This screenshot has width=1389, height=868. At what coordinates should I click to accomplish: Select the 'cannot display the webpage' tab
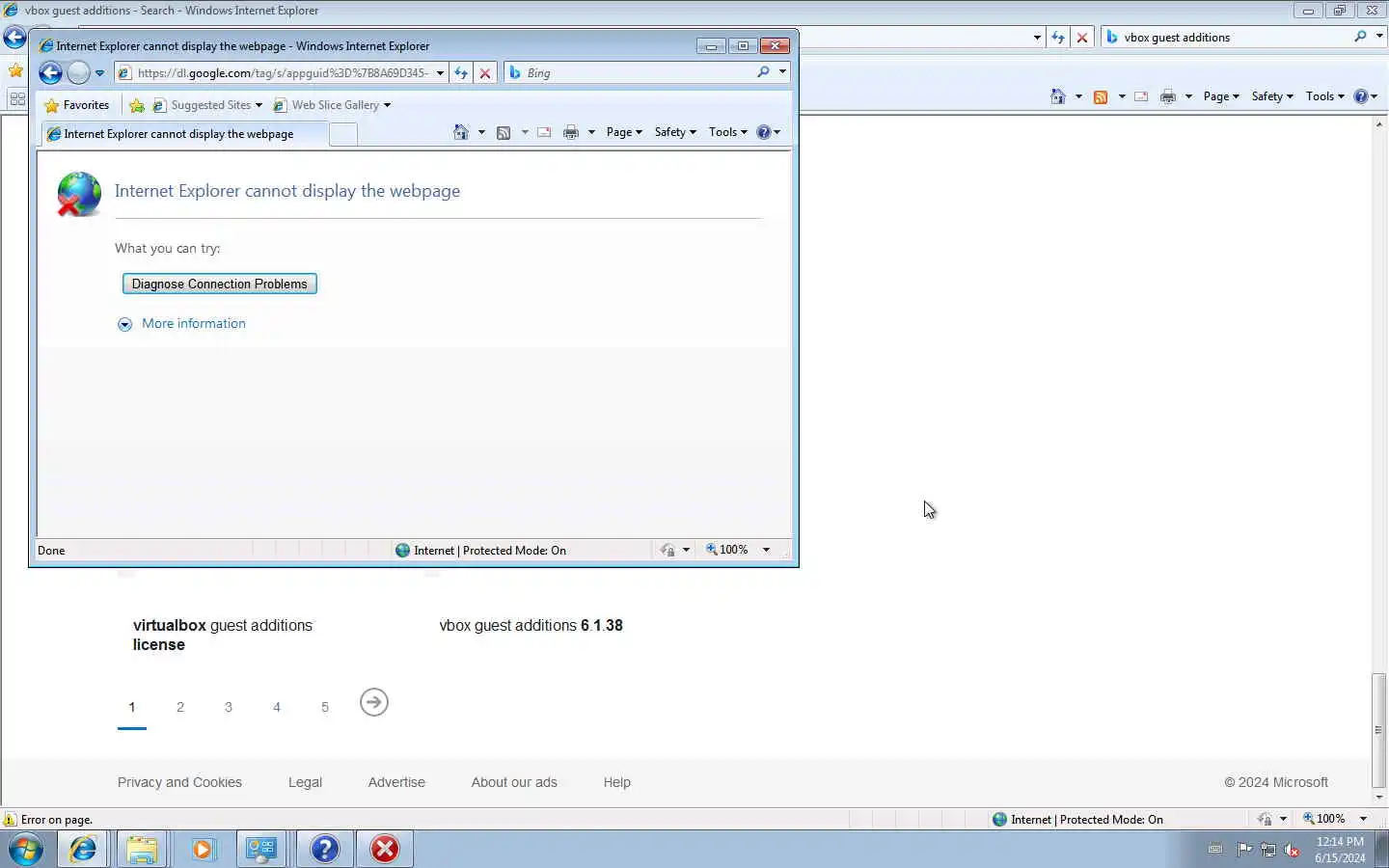pyautogui.click(x=183, y=134)
